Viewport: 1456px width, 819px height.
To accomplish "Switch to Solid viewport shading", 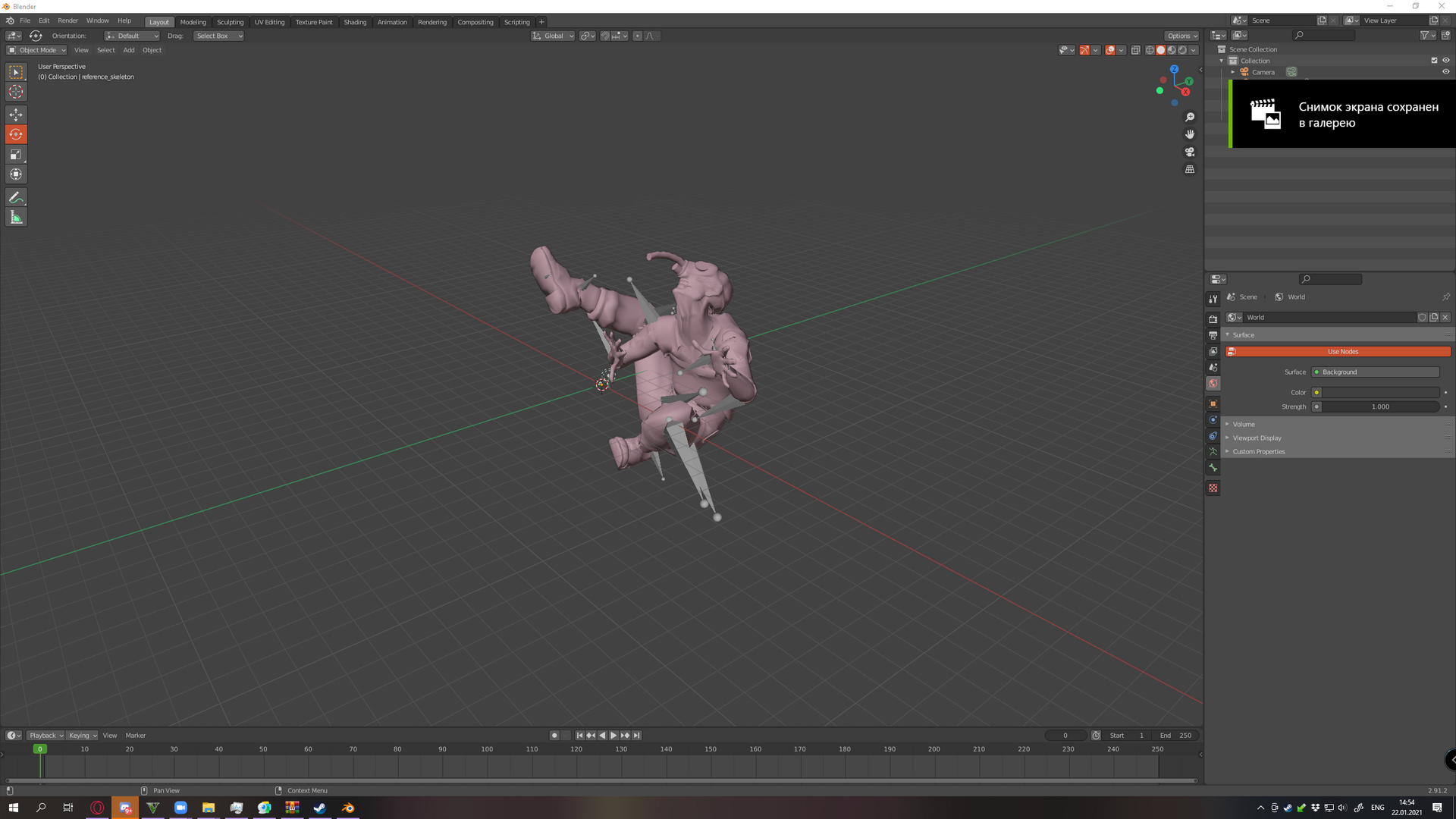I will [1160, 50].
